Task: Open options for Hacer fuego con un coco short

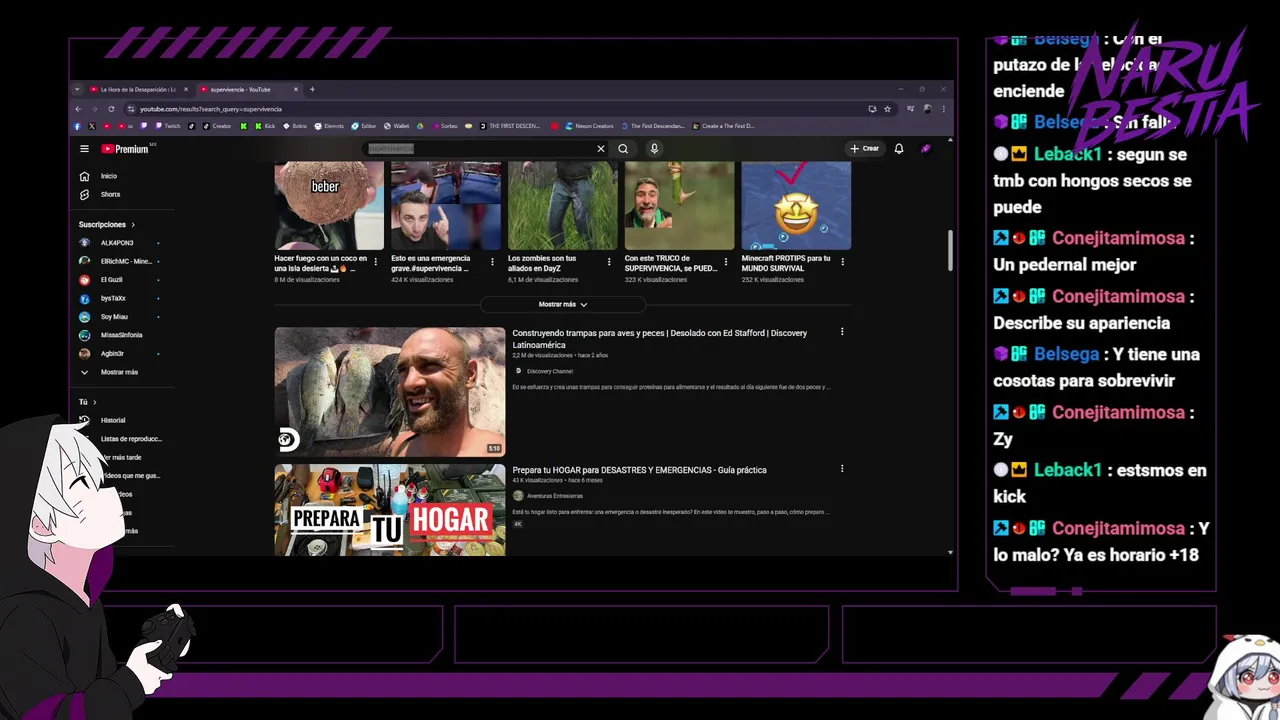Action: (375, 262)
